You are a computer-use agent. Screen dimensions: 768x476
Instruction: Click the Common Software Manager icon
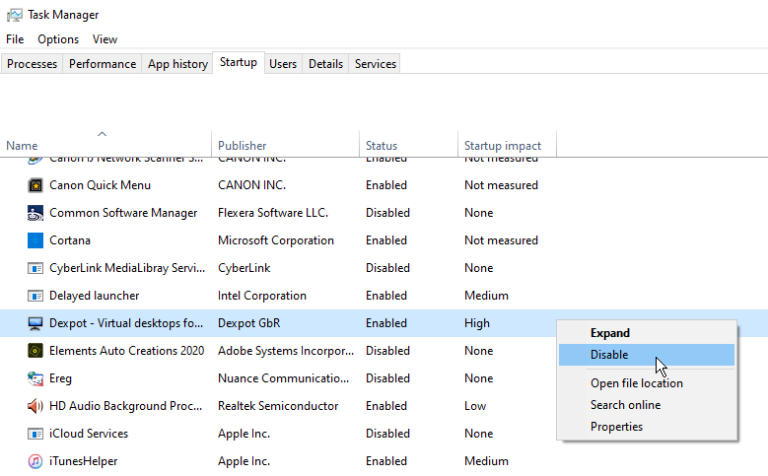pyautogui.click(x=35, y=213)
